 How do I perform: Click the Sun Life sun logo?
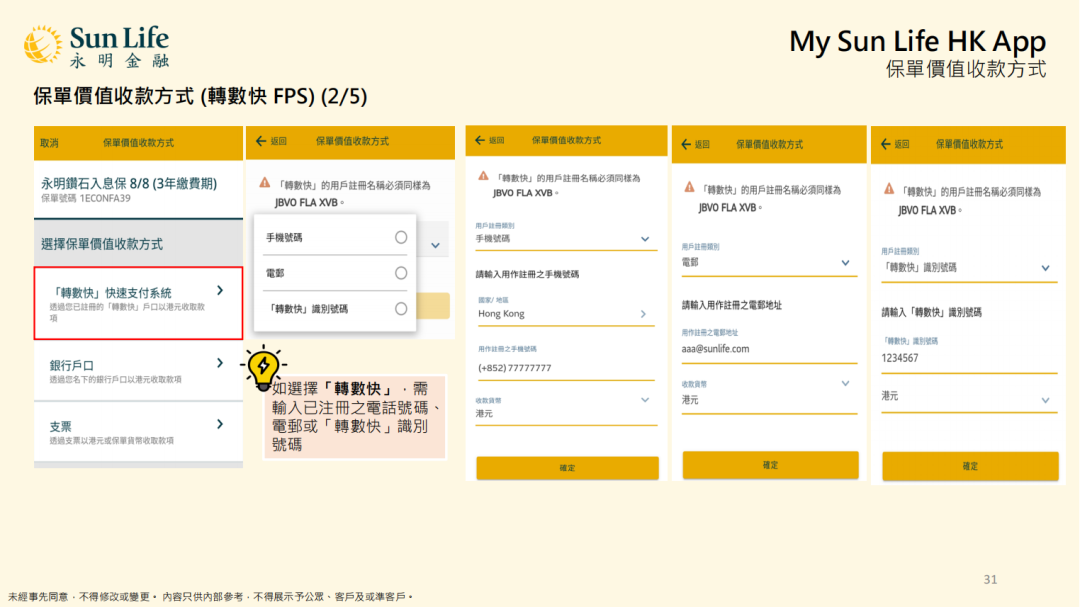click(x=43, y=45)
